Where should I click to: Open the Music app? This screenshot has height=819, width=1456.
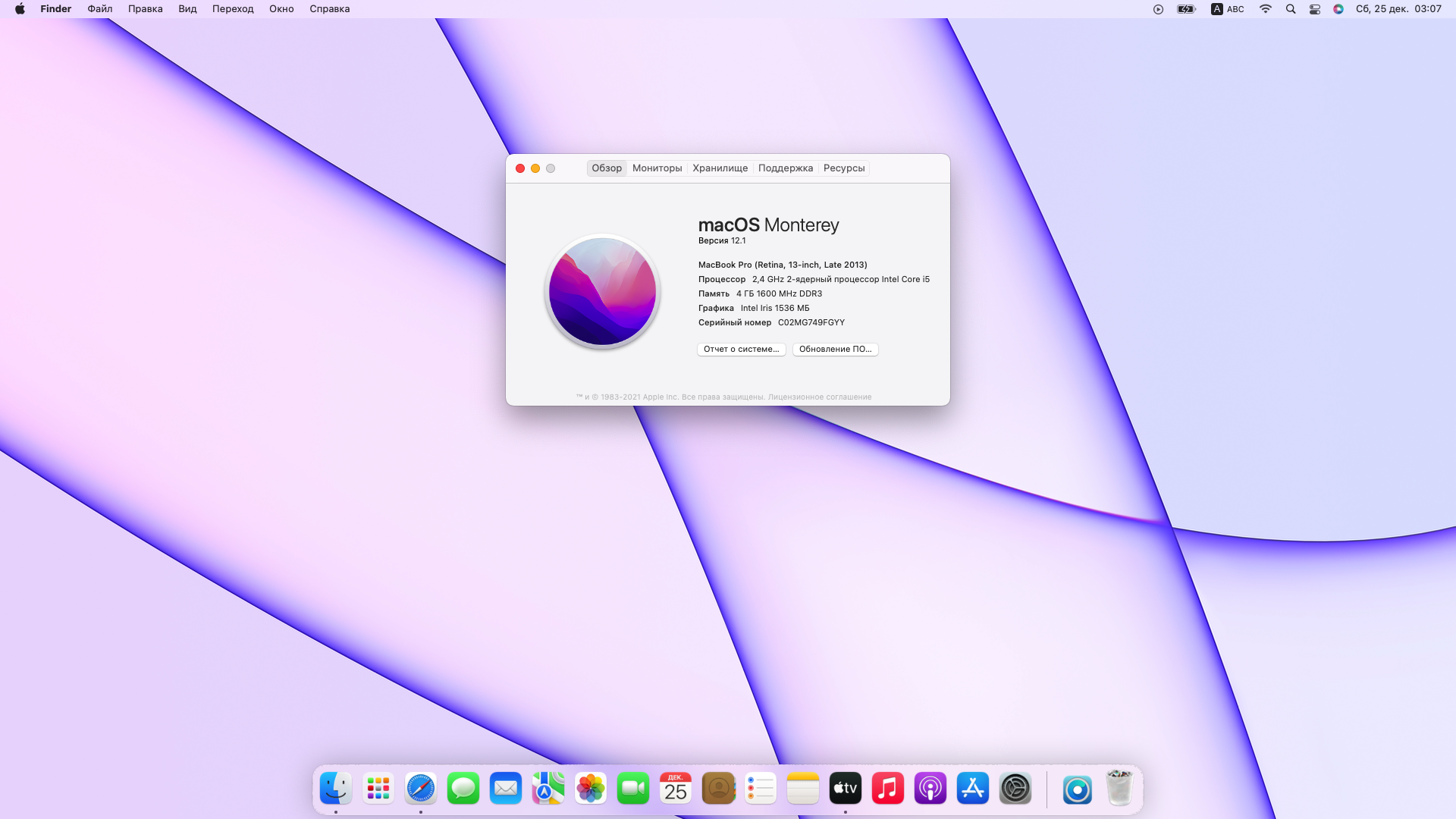coord(887,789)
